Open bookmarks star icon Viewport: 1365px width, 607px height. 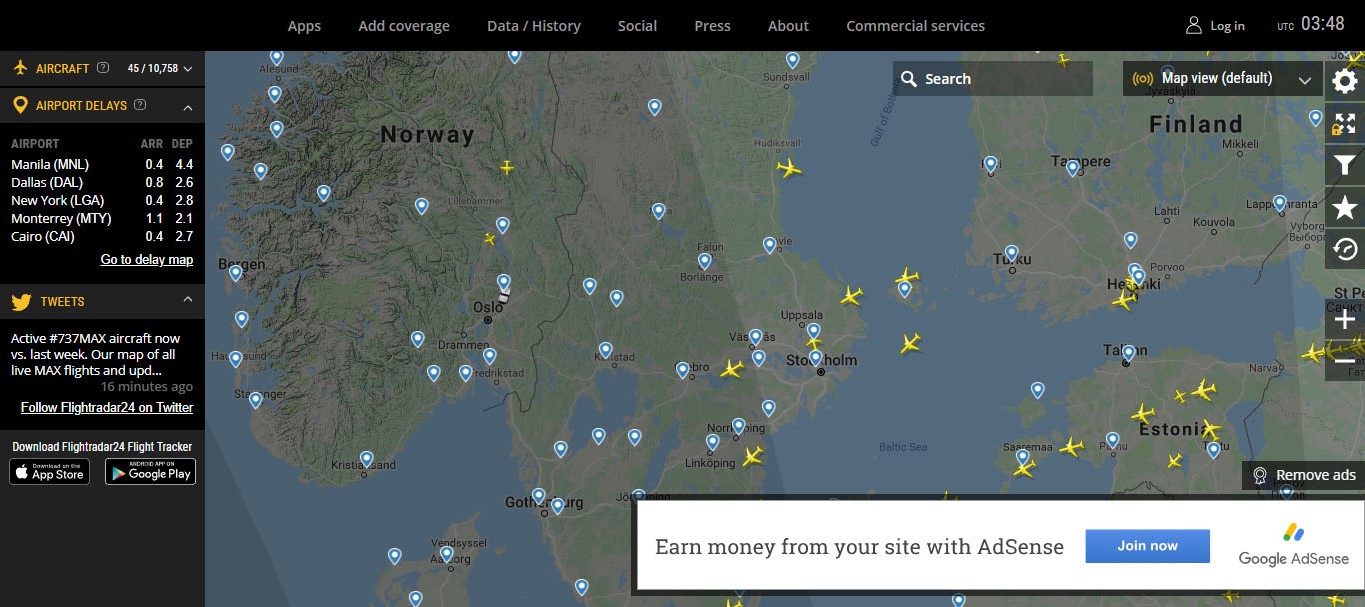tap(1345, 207)
